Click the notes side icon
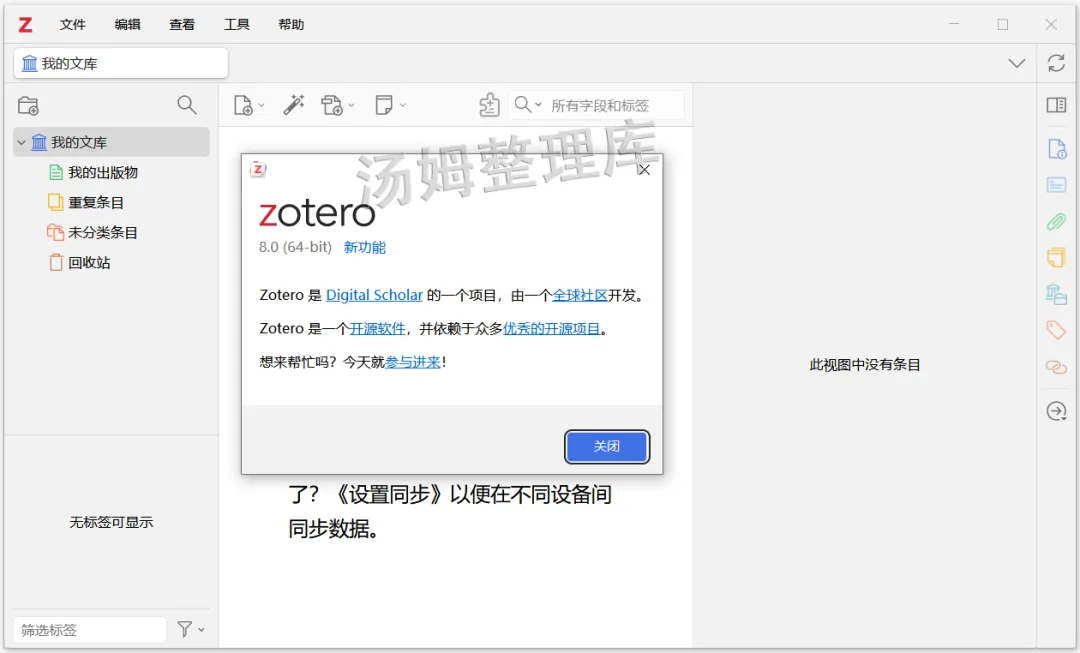Viewport: 1080px width, 653px height. coord(1057,258)
